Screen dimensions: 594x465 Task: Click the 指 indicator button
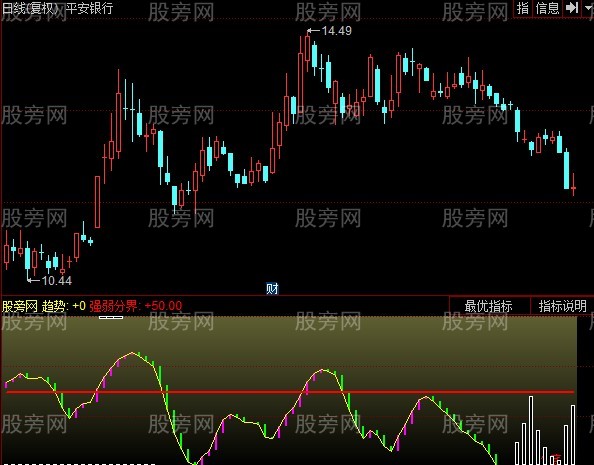tap(523, 8)
